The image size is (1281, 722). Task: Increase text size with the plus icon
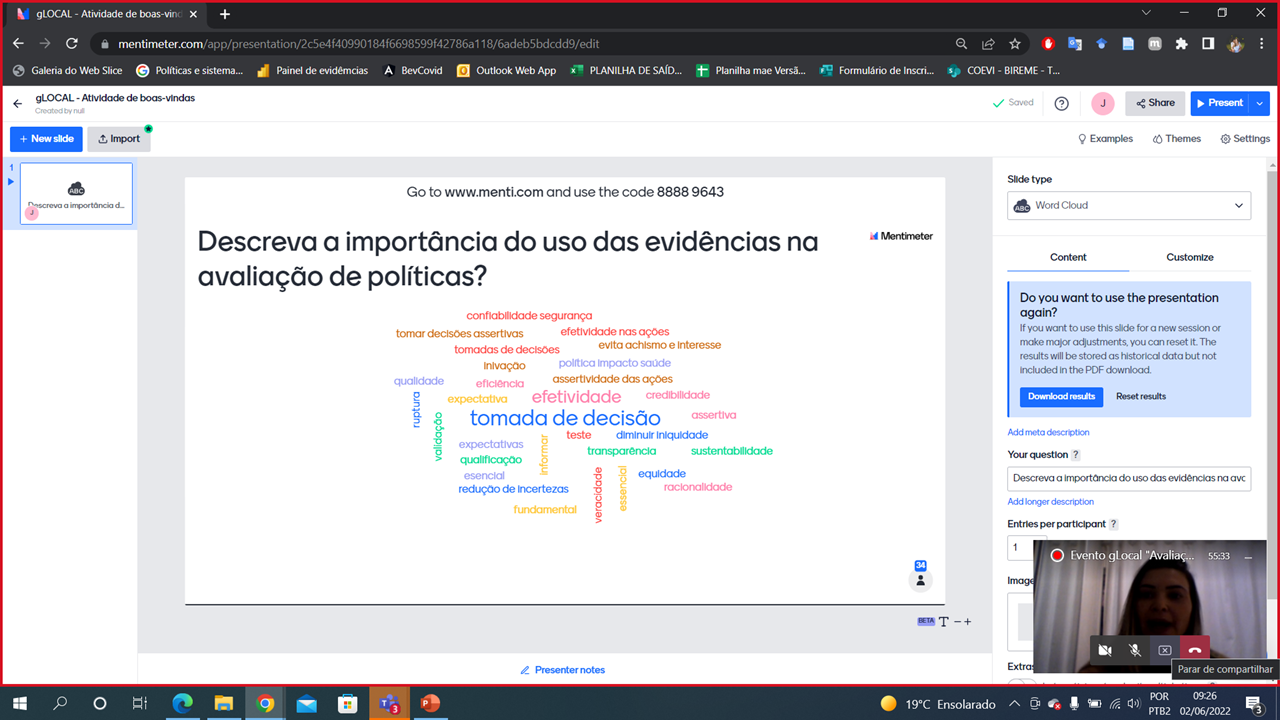tap(967, 622)
